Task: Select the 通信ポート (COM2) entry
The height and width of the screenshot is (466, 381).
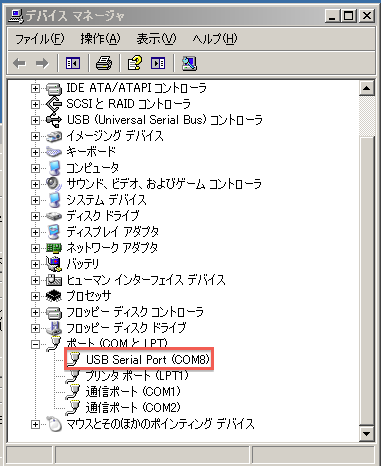Action: click(x=133, y=407)
